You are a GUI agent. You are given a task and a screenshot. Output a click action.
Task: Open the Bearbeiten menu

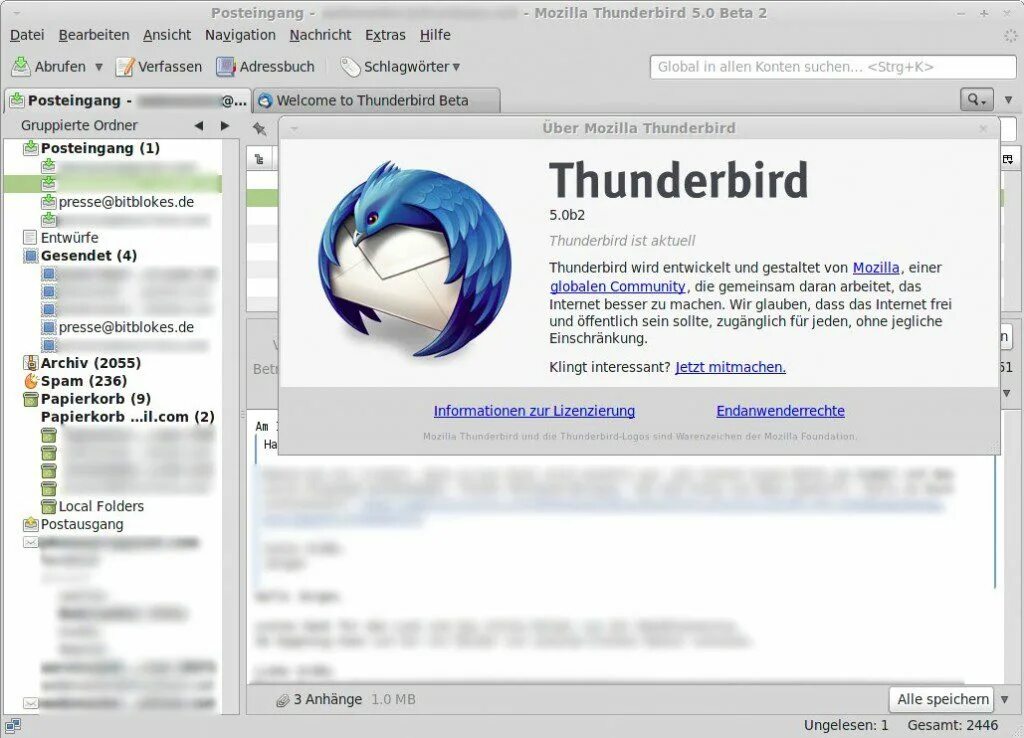[x=94, y=35]
